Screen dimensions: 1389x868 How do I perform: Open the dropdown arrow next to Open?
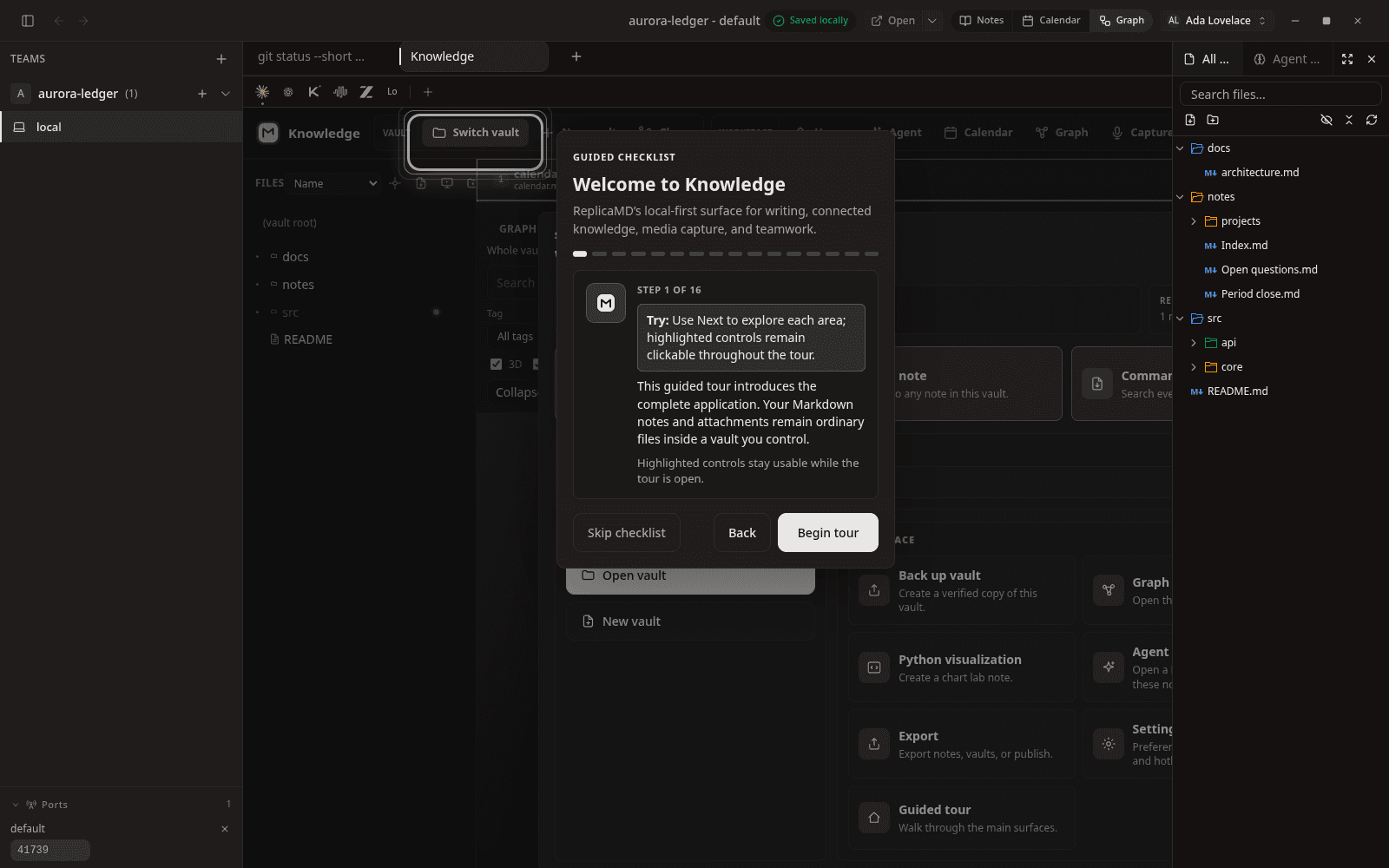(x=932, y=21)
